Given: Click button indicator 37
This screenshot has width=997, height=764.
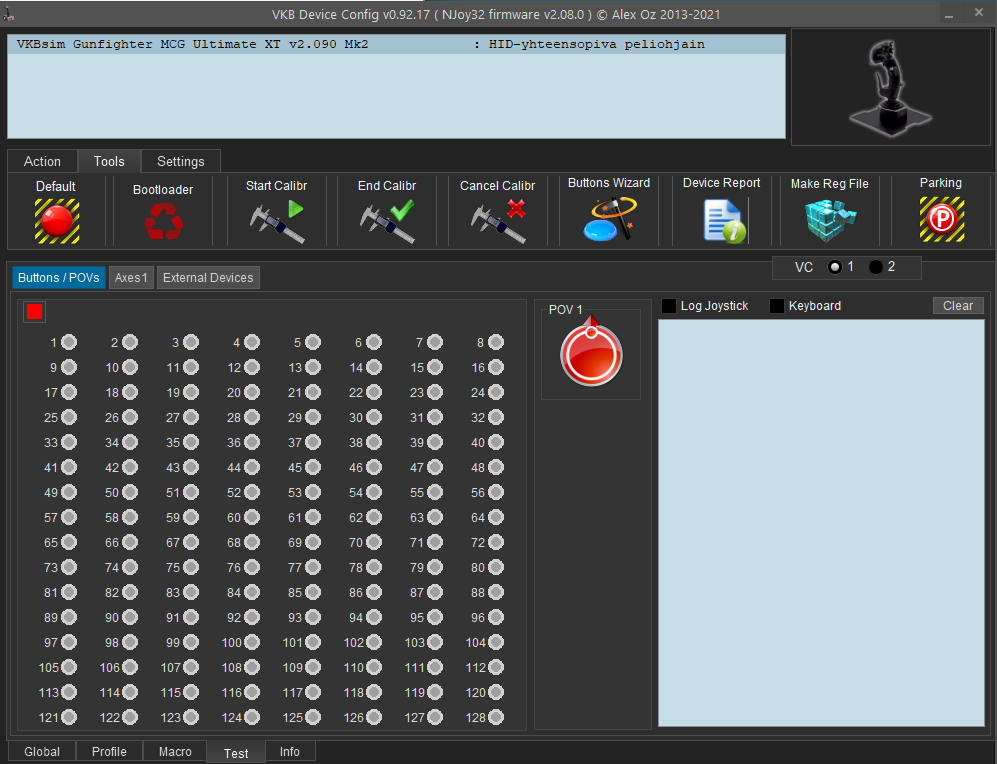Looking at the screenshot, I should click(313, 442).
